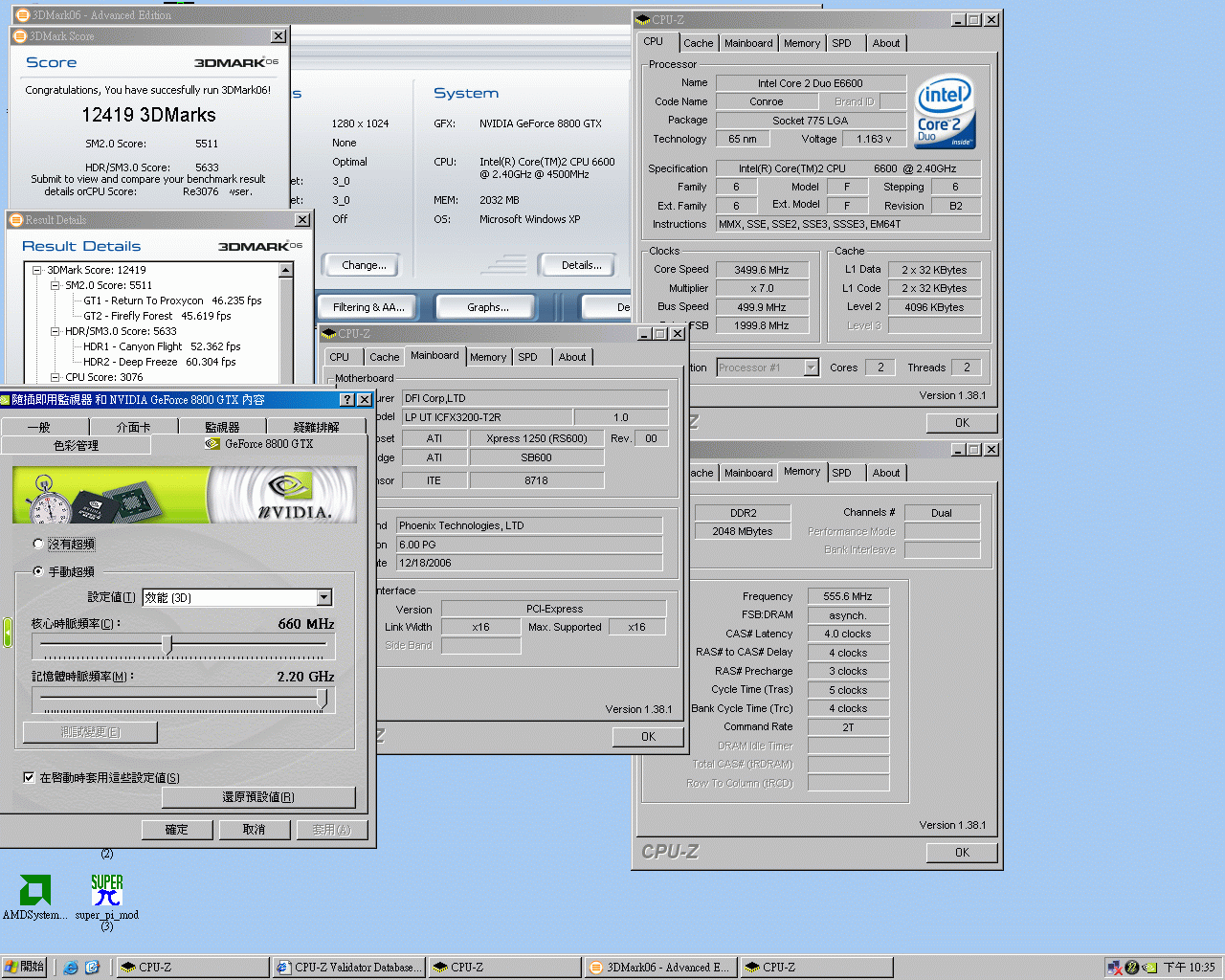Collapse CPU Score 3076 tree node
The width and height of the screenshot is (1225, 980).
55,377
